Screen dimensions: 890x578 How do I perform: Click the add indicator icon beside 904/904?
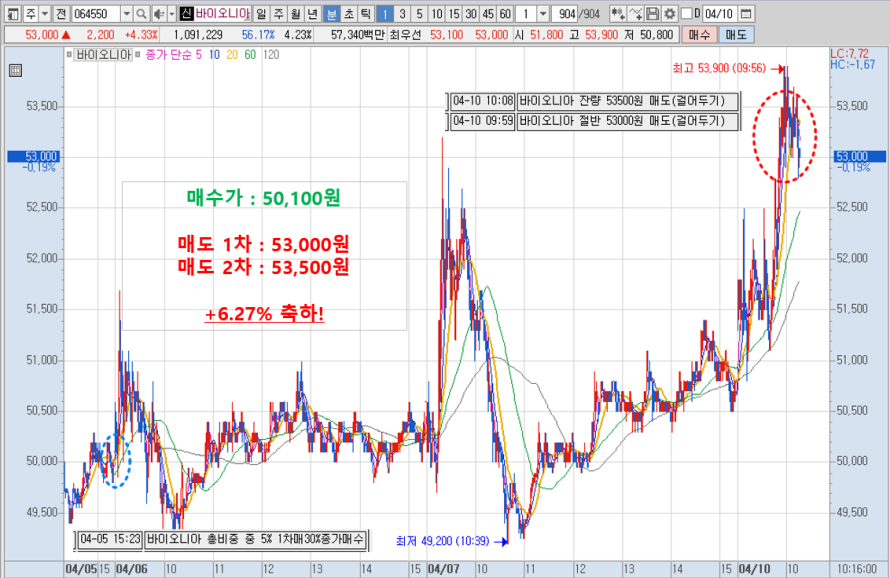click(618, 14)
